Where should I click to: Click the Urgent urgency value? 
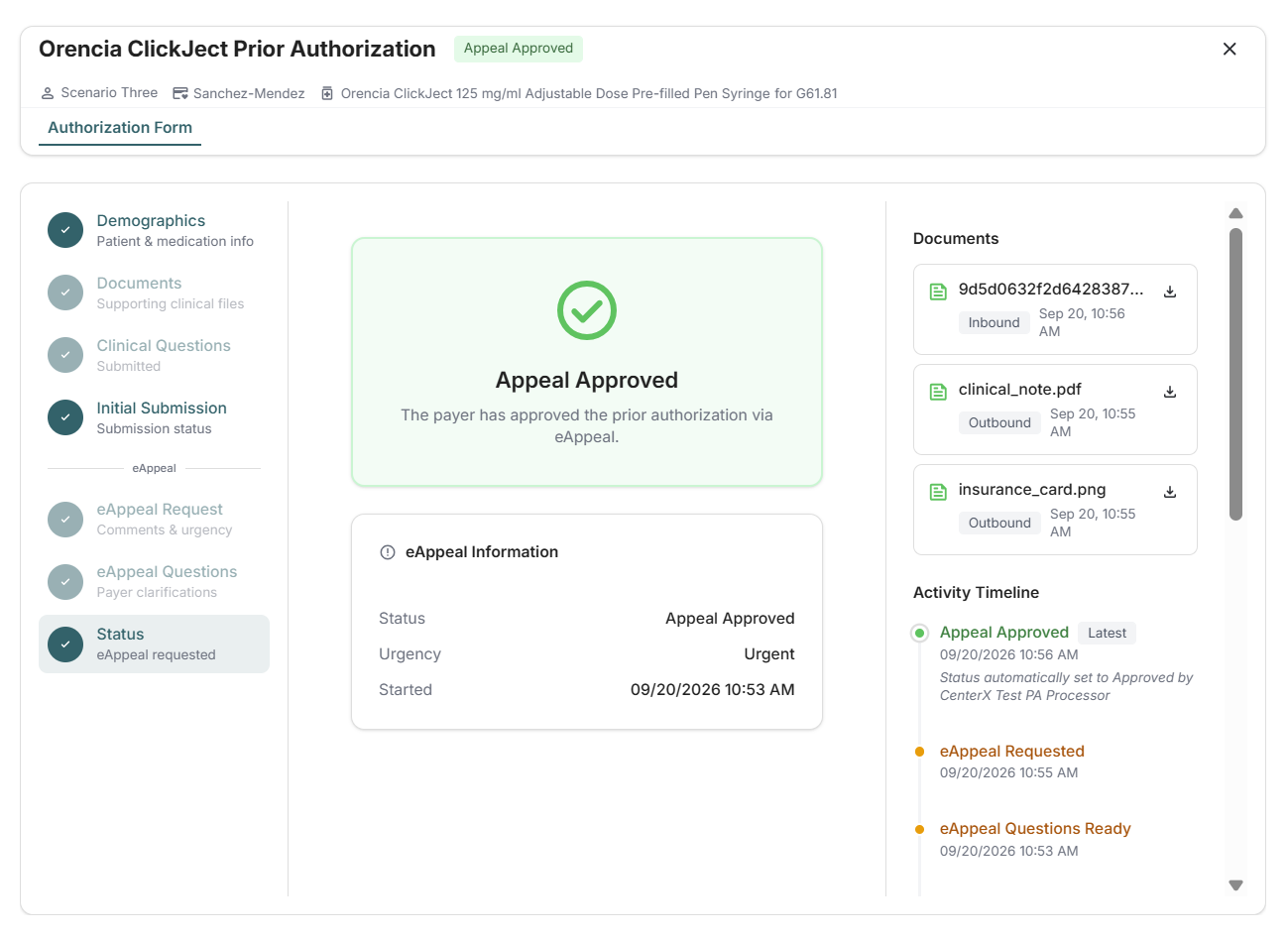(769, 654)
